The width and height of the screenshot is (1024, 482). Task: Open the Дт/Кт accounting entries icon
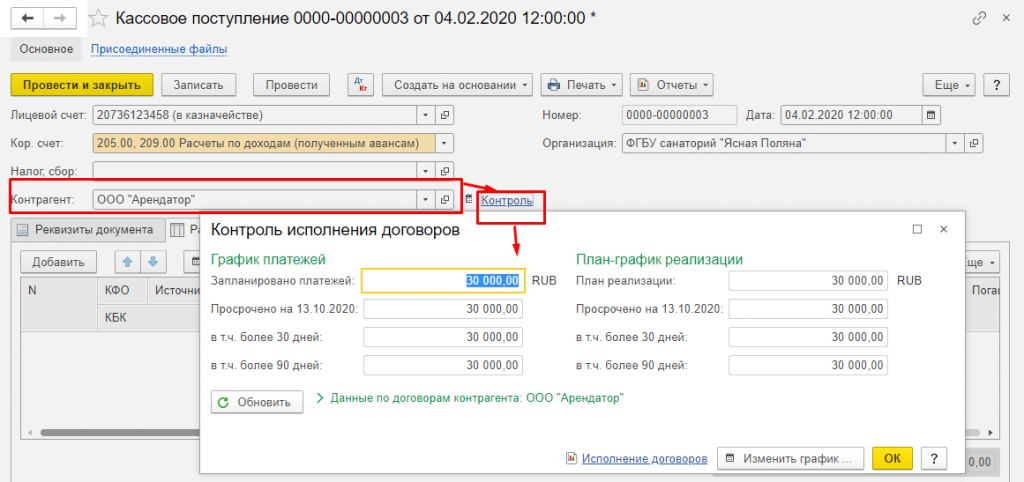coord(359,85)
